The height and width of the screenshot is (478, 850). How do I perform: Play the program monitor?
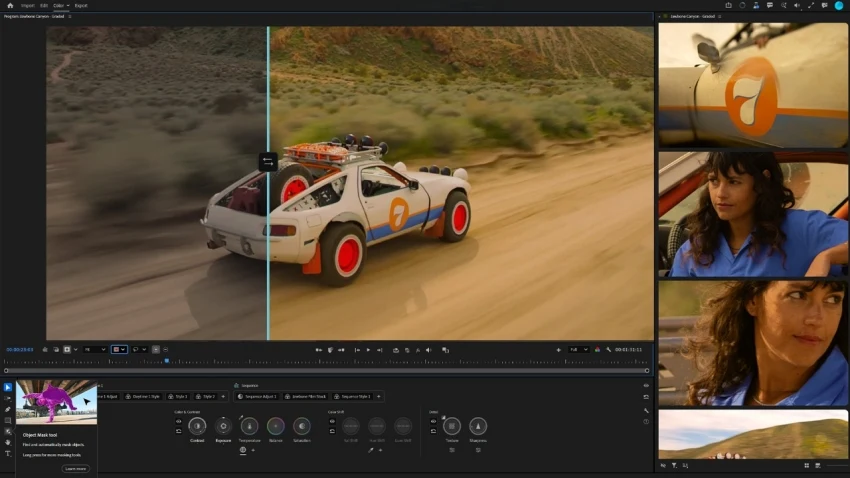tap(368, 350)
